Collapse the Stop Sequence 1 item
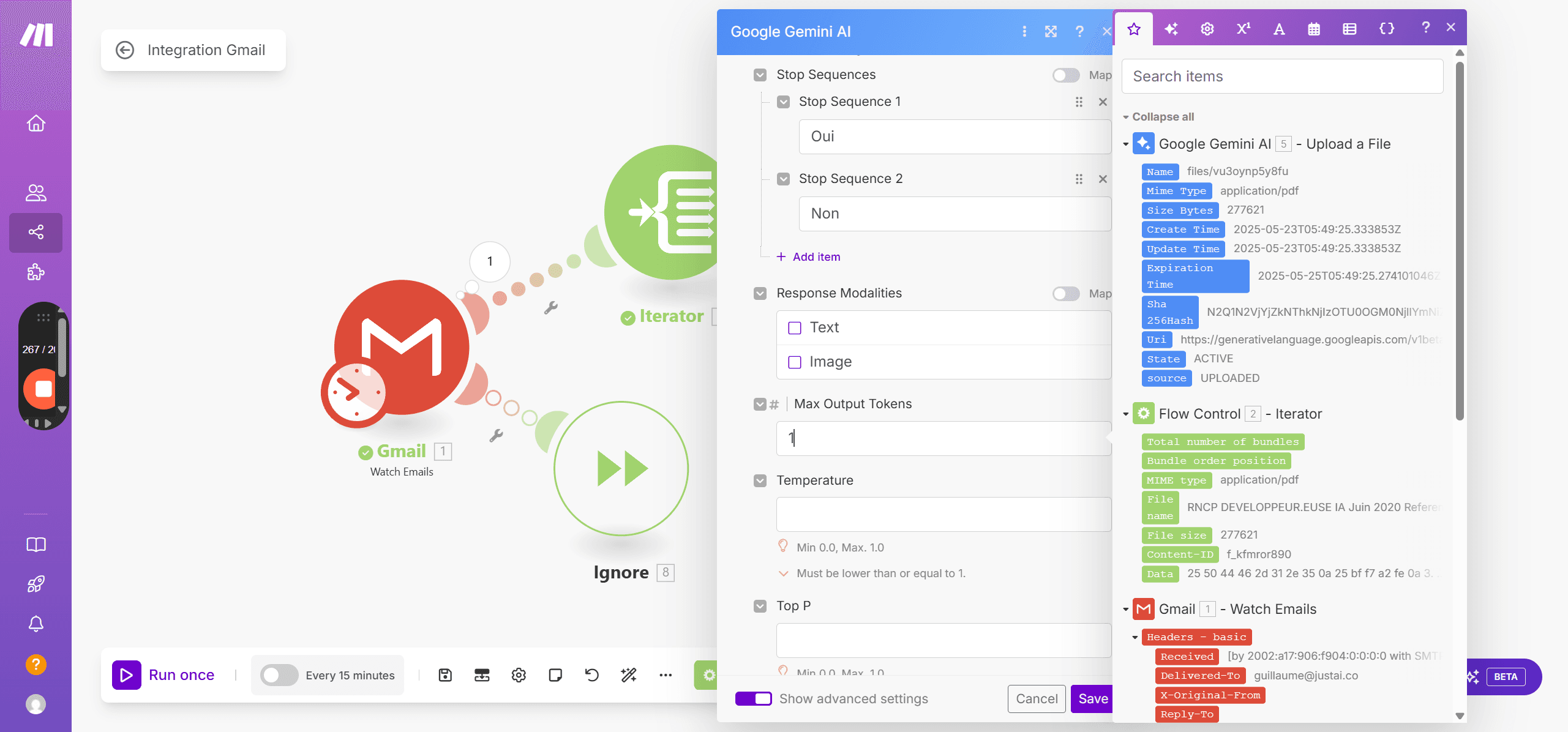The image size is (1568, 732). pos(783,102)
